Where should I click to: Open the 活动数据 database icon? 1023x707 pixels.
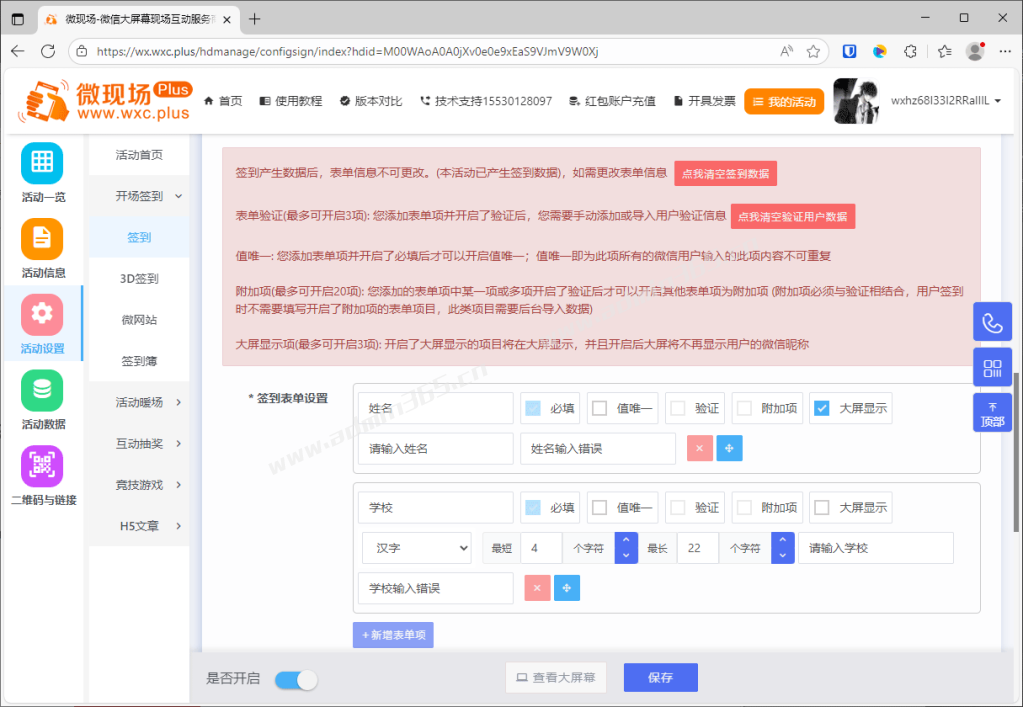click(x=41, y=390)
